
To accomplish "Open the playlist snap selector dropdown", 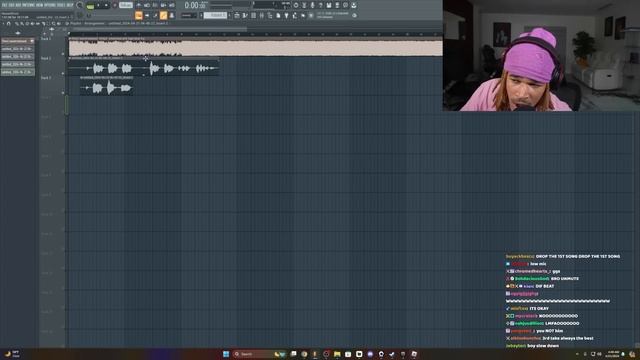I will 189,15.
